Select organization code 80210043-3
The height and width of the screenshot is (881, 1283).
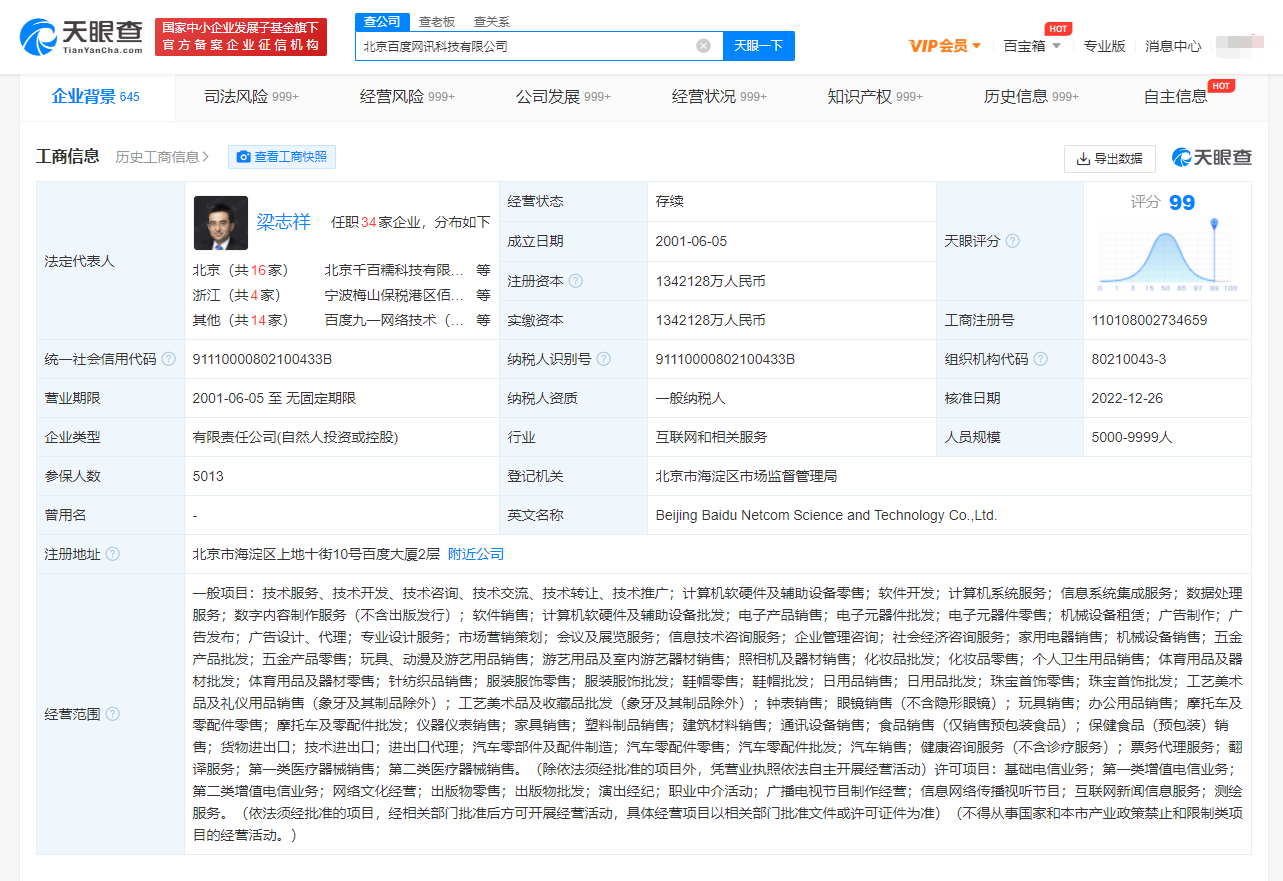click(1129, 359)
